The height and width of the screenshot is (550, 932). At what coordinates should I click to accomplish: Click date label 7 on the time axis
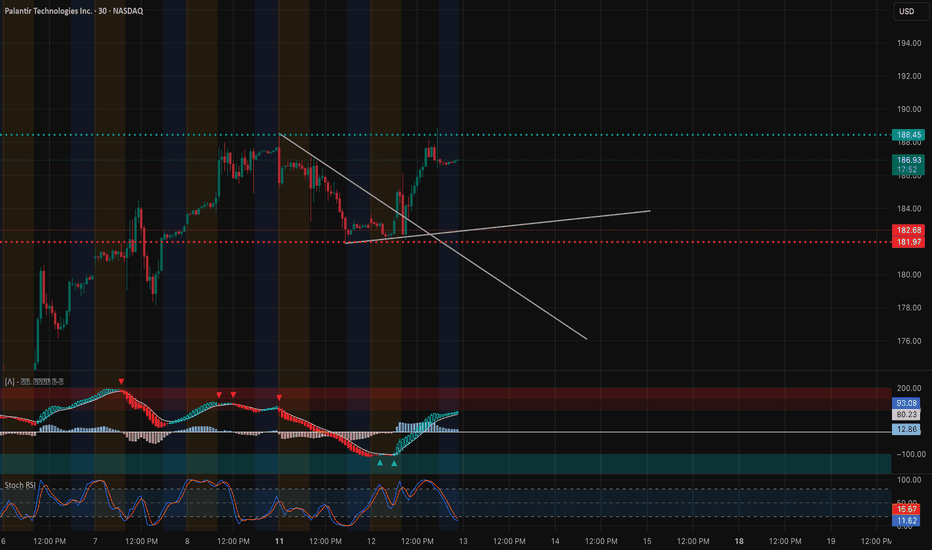(x=95, y=542)
